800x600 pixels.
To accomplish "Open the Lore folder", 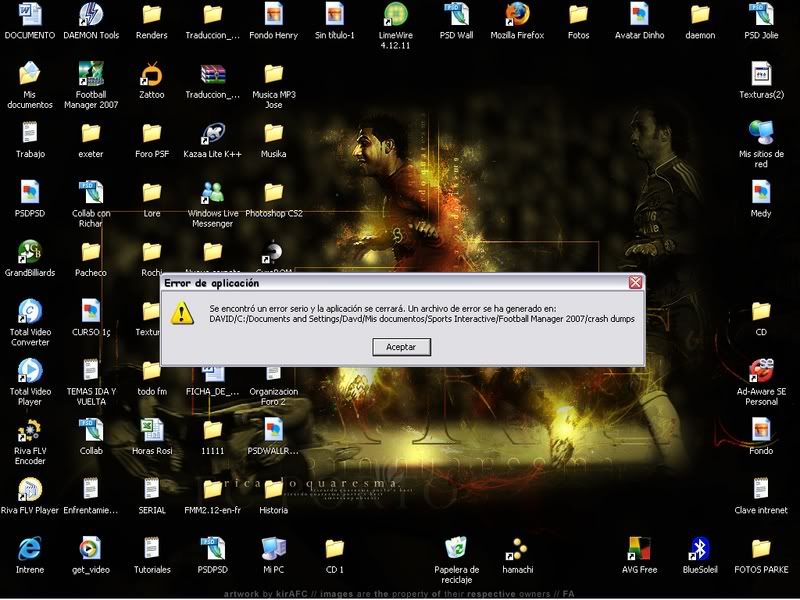I will click(x=152, y=192).
